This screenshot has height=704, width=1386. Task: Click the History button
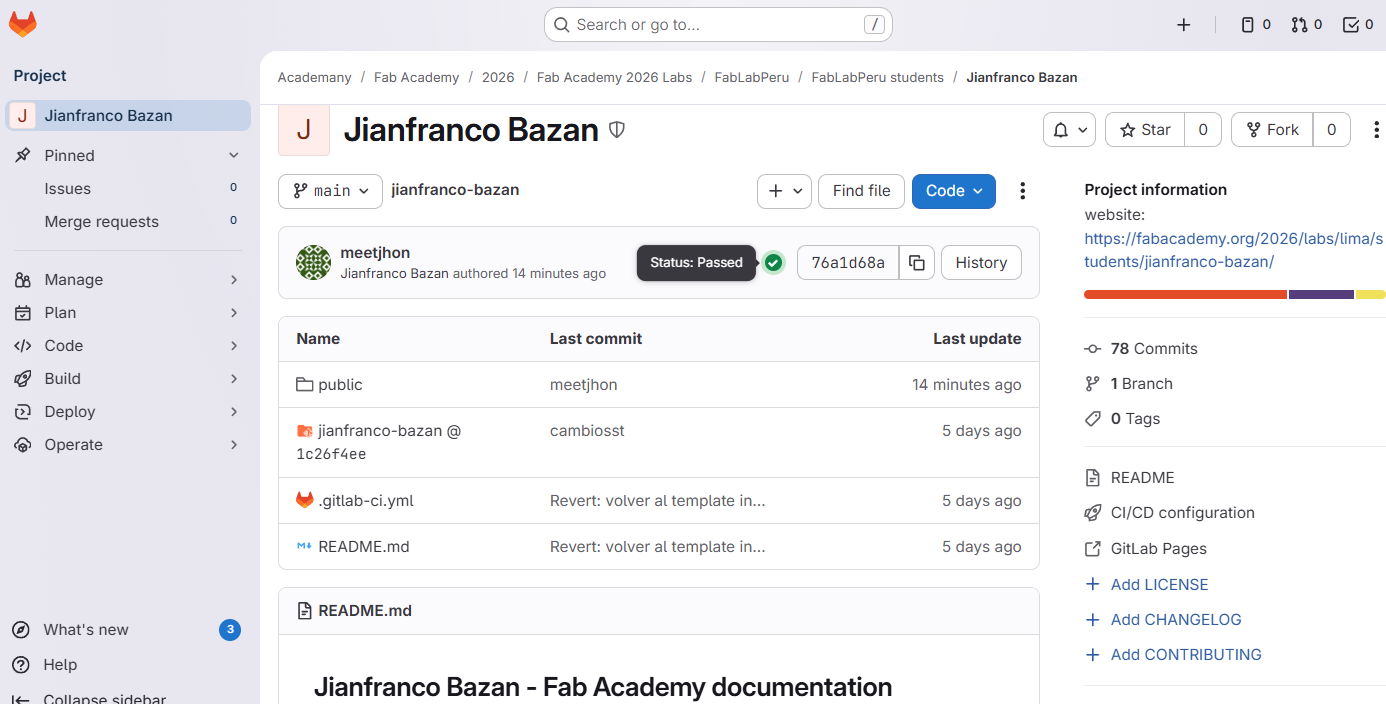point(980,263)
